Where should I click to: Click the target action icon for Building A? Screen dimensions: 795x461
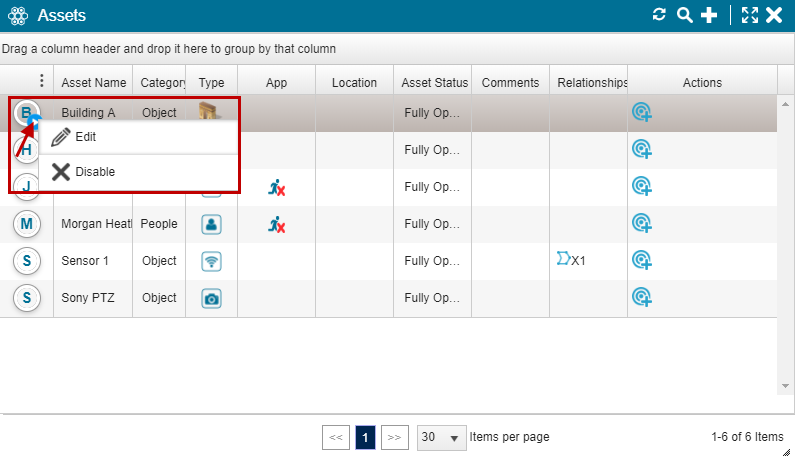click(642, 113)
